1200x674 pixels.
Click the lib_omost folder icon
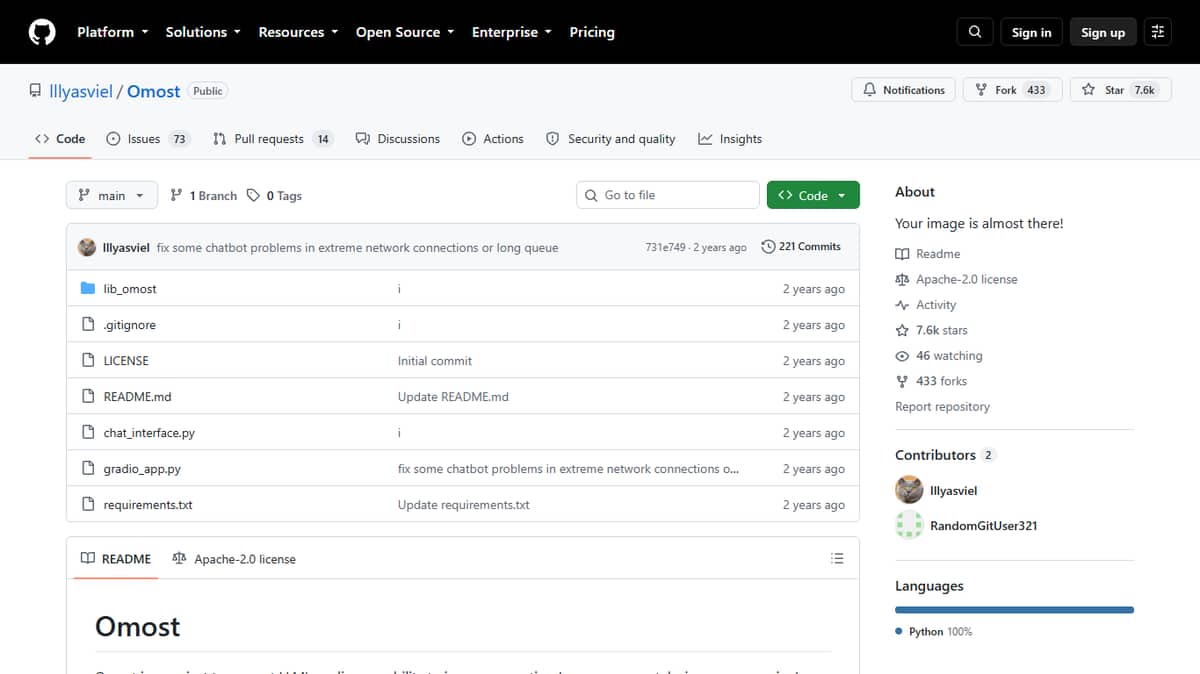(88, 289)
